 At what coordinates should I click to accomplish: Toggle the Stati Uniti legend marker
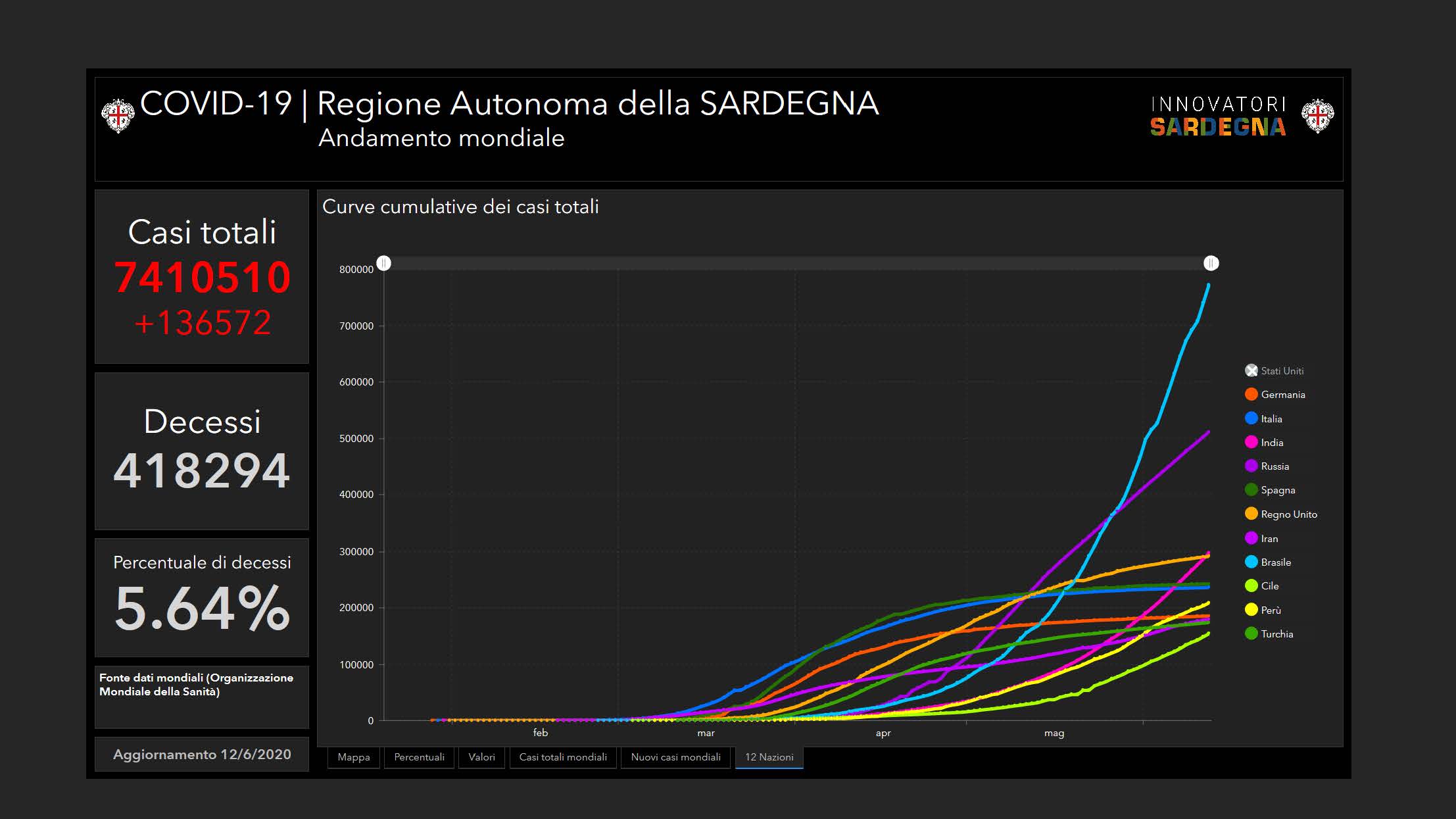(x=1251, y=370)
